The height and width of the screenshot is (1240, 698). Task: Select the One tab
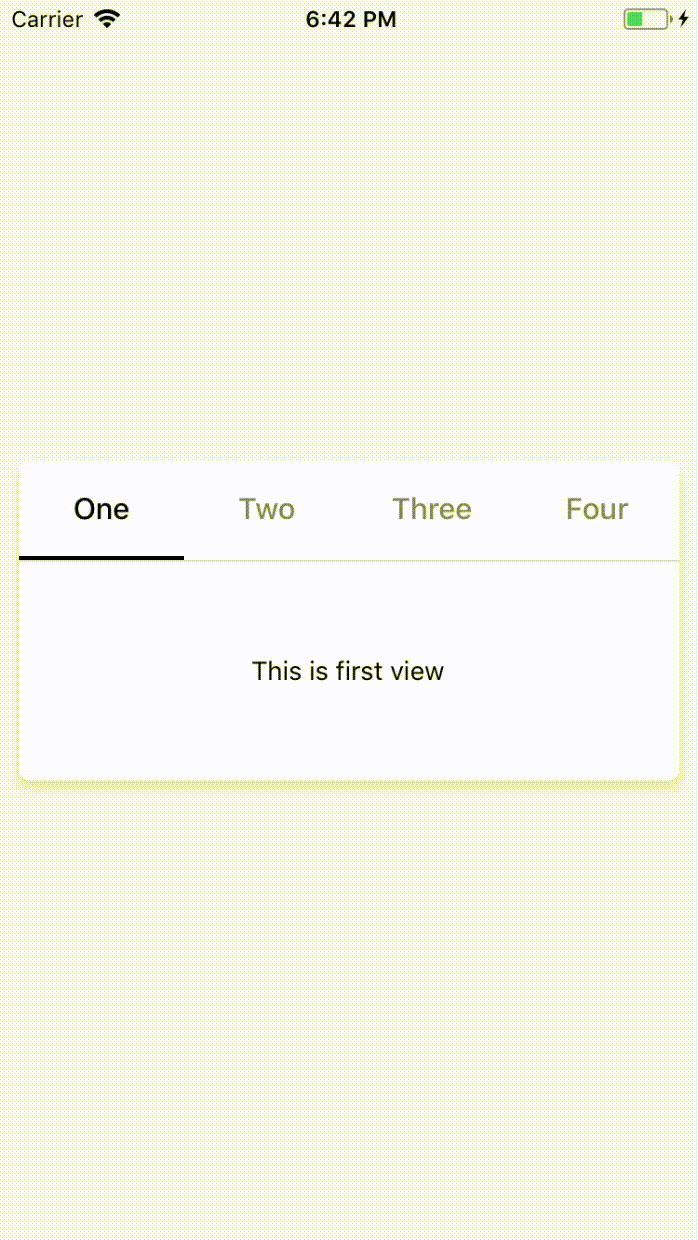point(102,509)
